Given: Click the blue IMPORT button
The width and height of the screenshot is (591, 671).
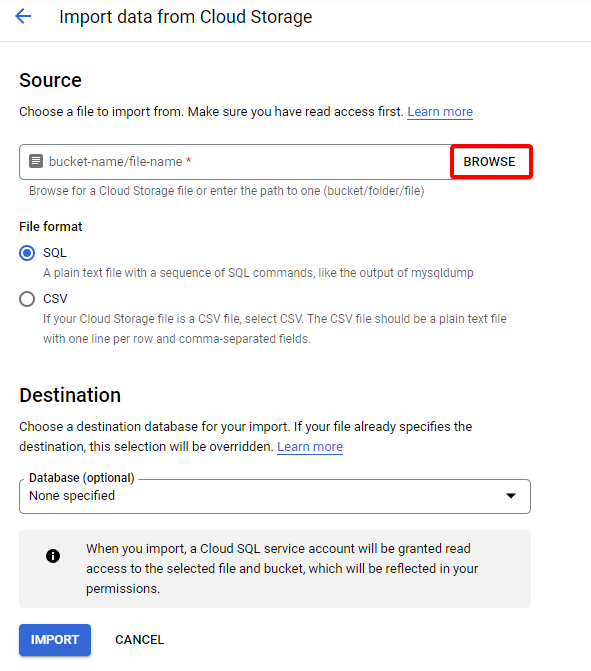Looking at the screenshot, I should 55,640.
